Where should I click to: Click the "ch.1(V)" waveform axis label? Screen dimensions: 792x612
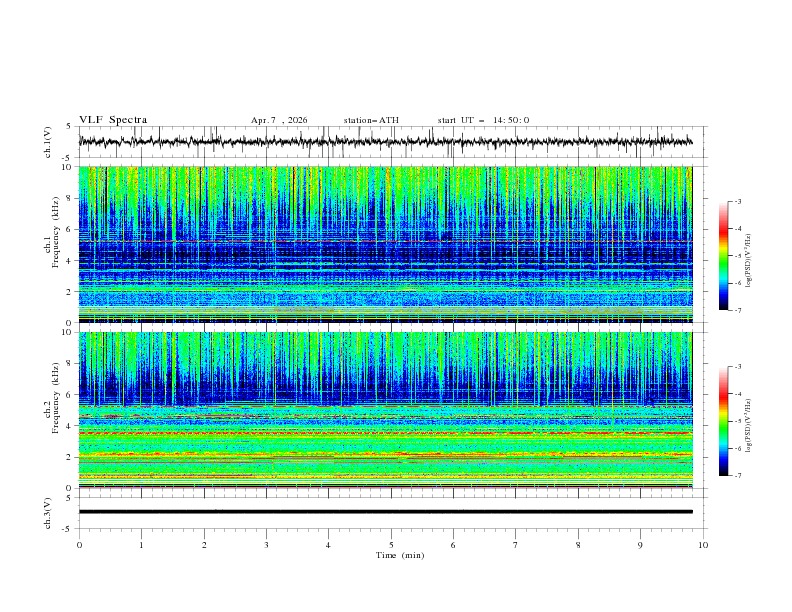(48, 142)
